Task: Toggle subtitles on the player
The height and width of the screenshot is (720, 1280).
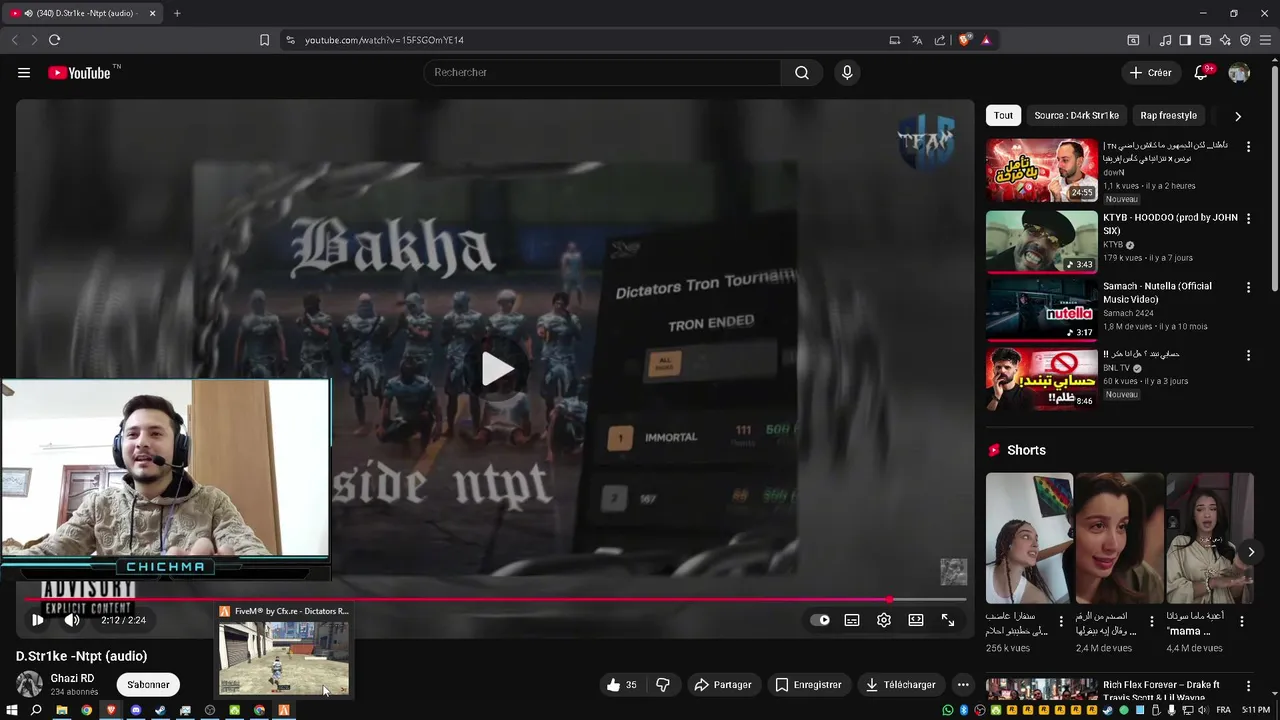Action: 852,620
